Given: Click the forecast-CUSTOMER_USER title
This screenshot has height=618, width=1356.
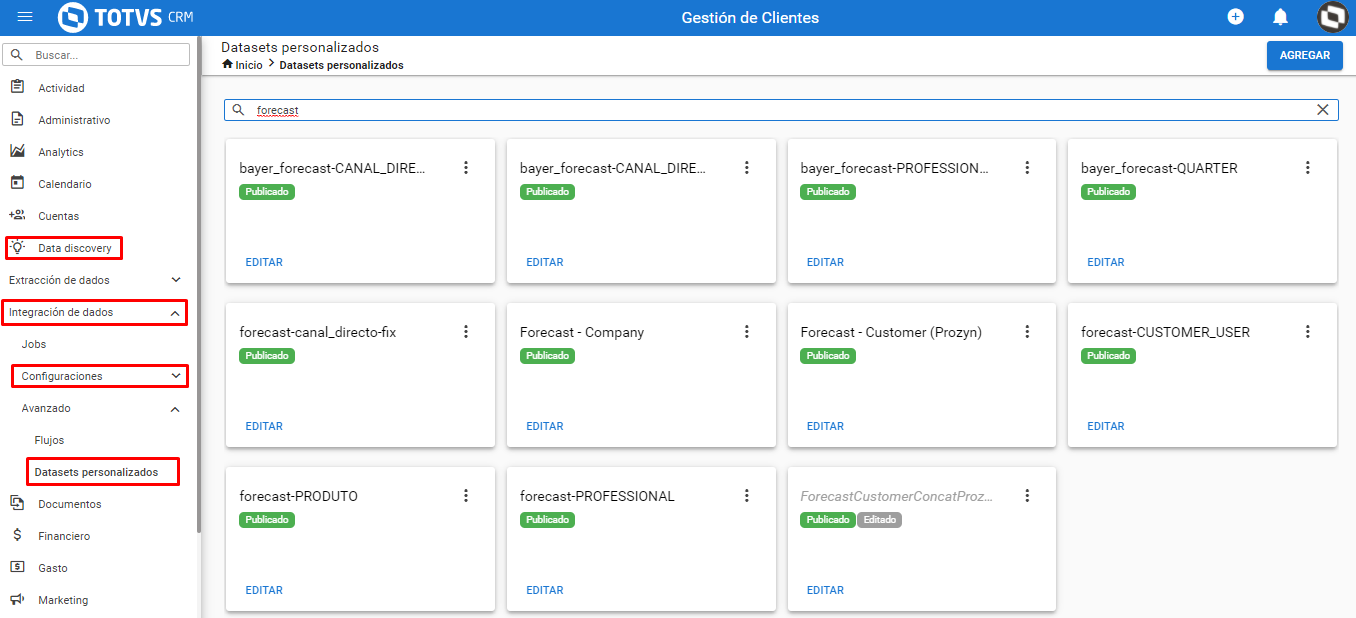Looking at the screenshot, I should tap(1165, 332).
